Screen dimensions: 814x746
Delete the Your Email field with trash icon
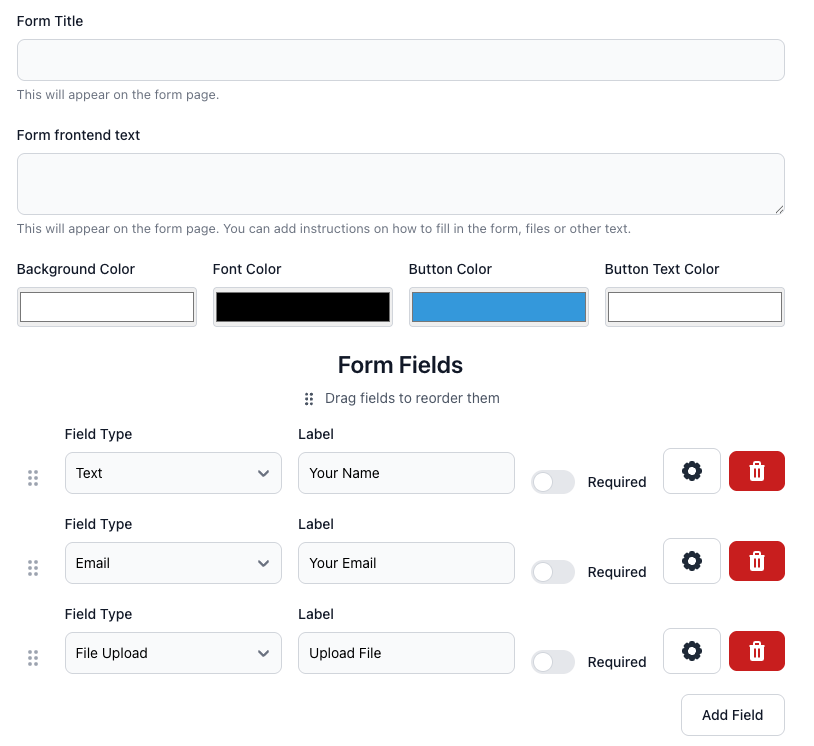tap(756, 561)
